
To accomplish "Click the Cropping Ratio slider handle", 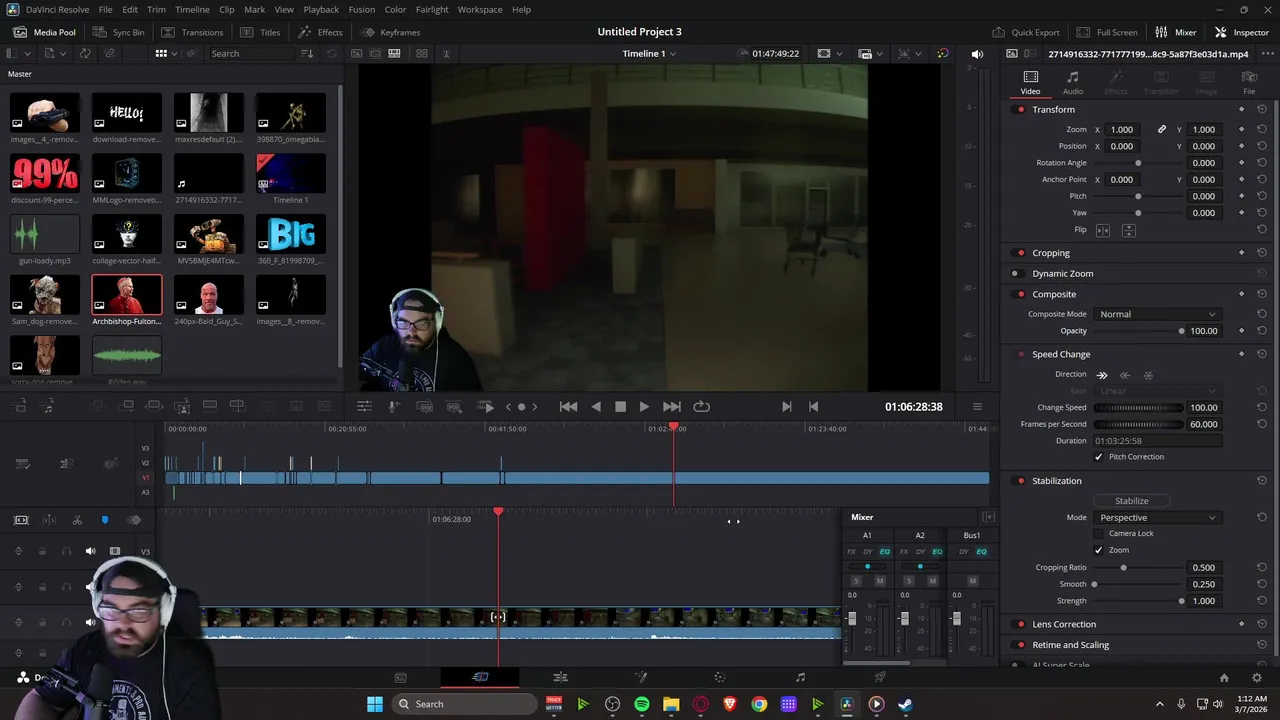I will click(x=1123, y=568).
